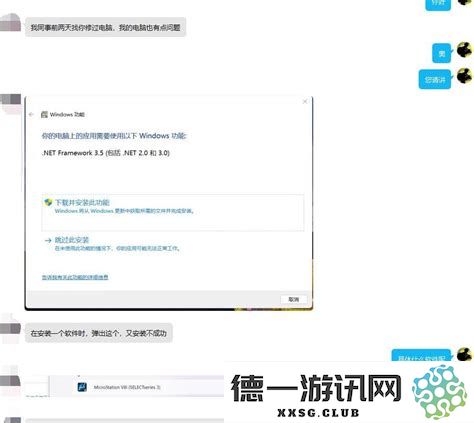
Task: Click the MicroStation V8i app icon
Action: pyautogui.click(x=82, y=387)
